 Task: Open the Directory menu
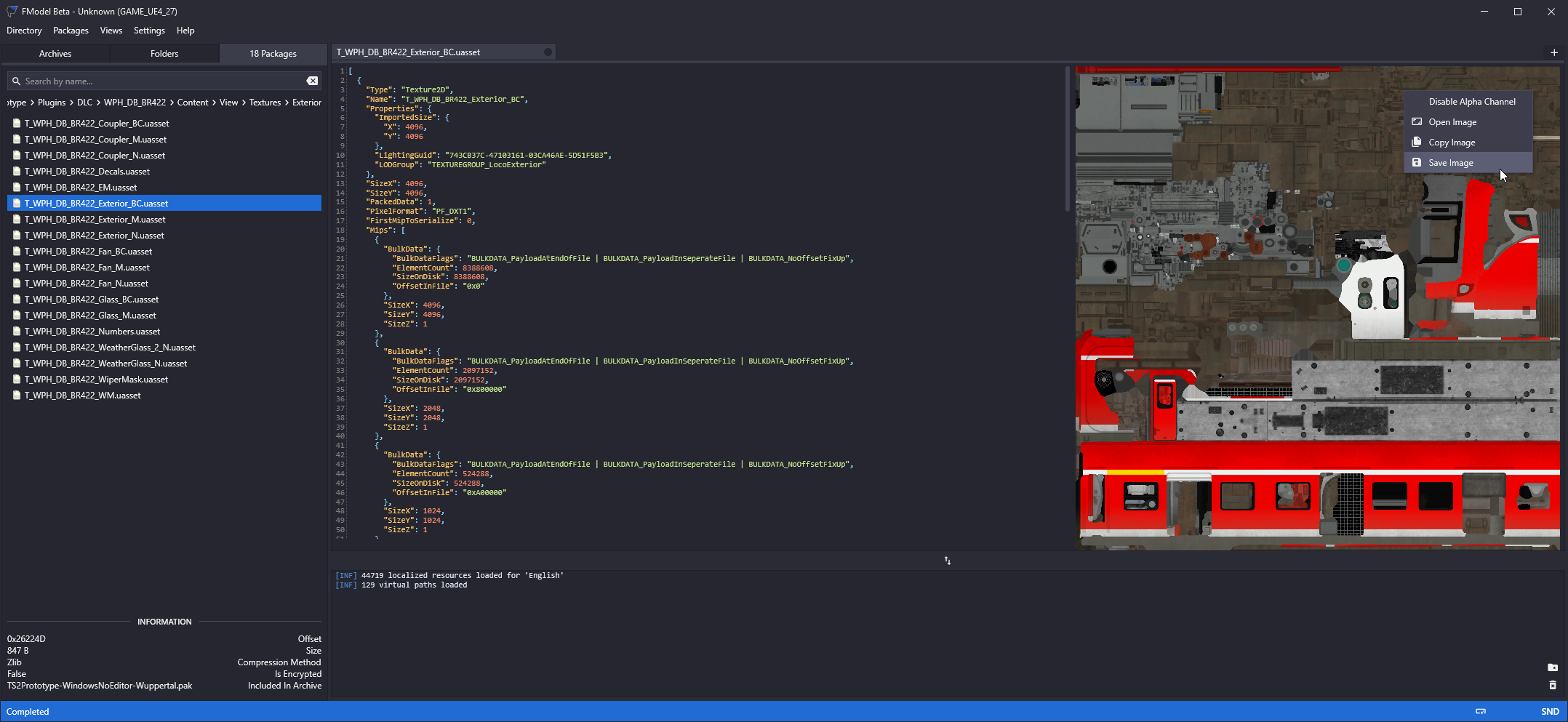[24, 31]
